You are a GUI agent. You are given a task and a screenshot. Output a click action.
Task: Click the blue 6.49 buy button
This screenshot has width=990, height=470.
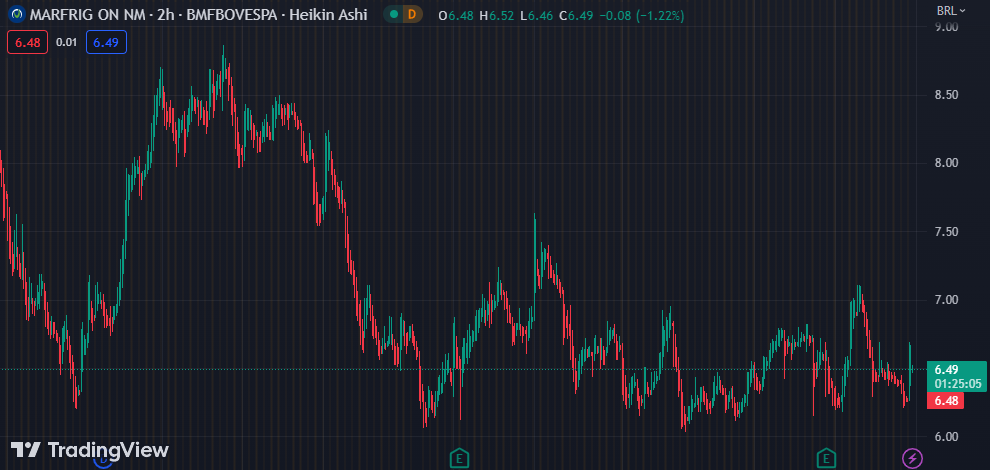106,42
